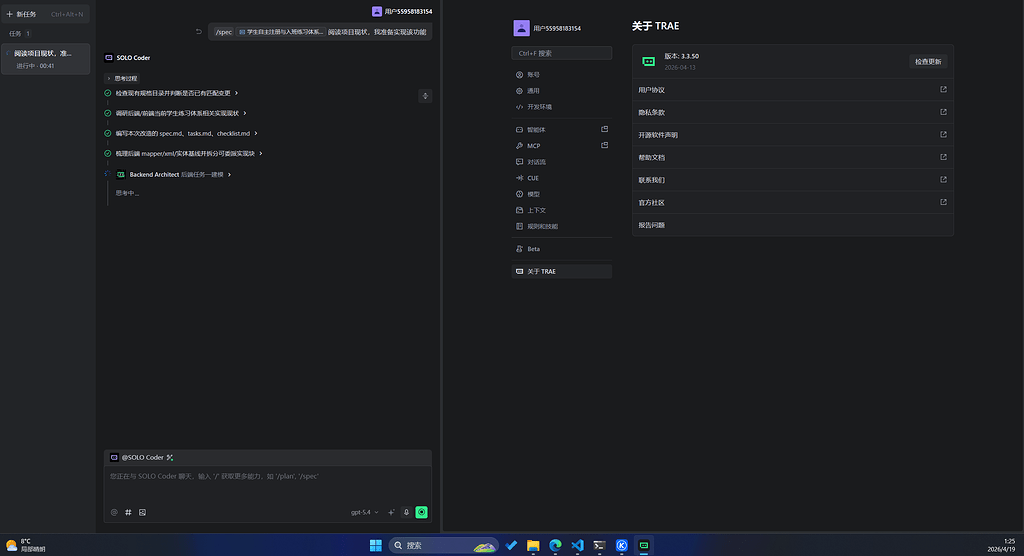Open the 对话流 settings section

pyautogui.click(x=562, y=161)
